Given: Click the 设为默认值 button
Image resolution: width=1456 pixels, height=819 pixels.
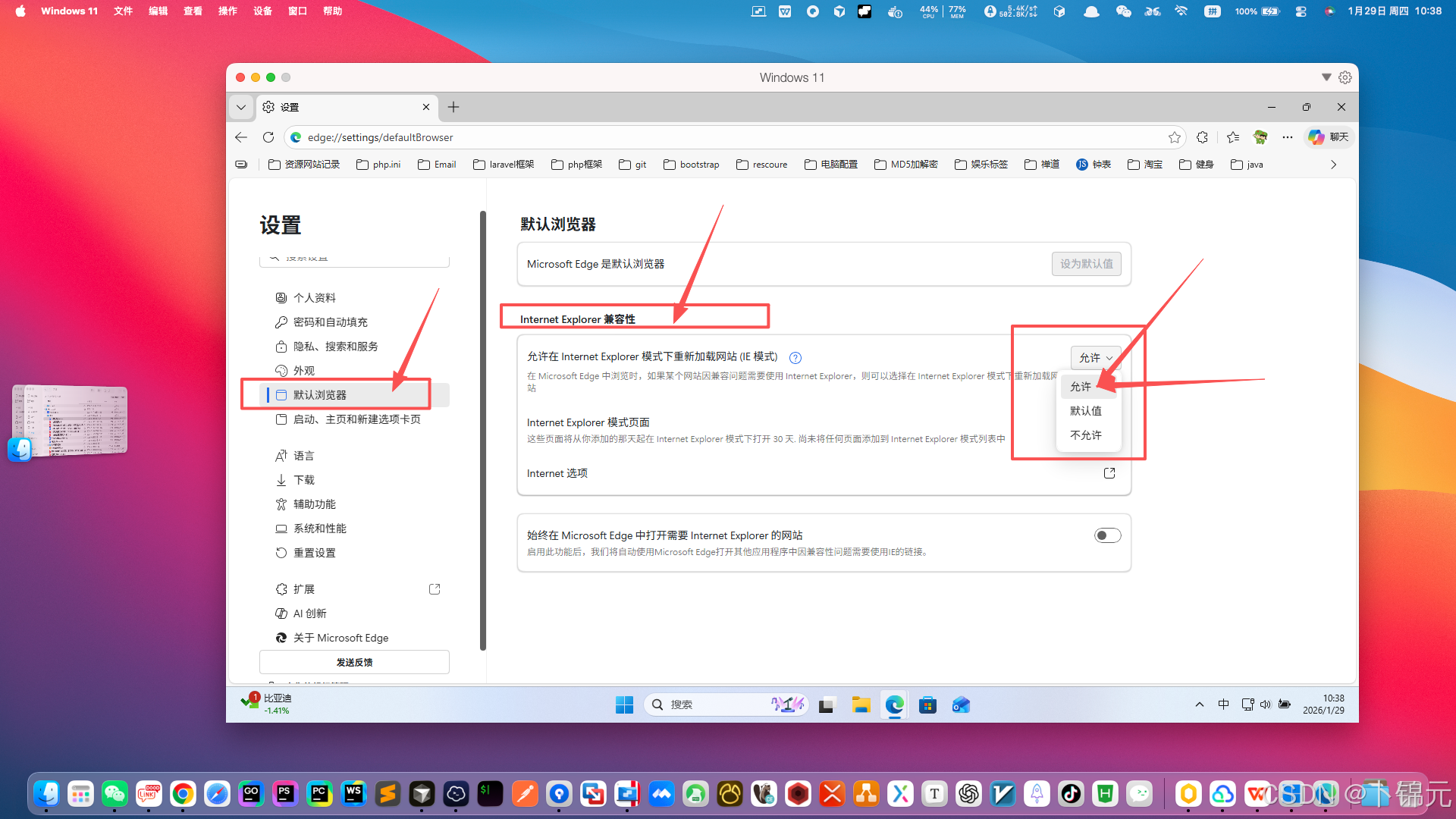Looking at the screenshot, I should click(x=1086, y=264).
